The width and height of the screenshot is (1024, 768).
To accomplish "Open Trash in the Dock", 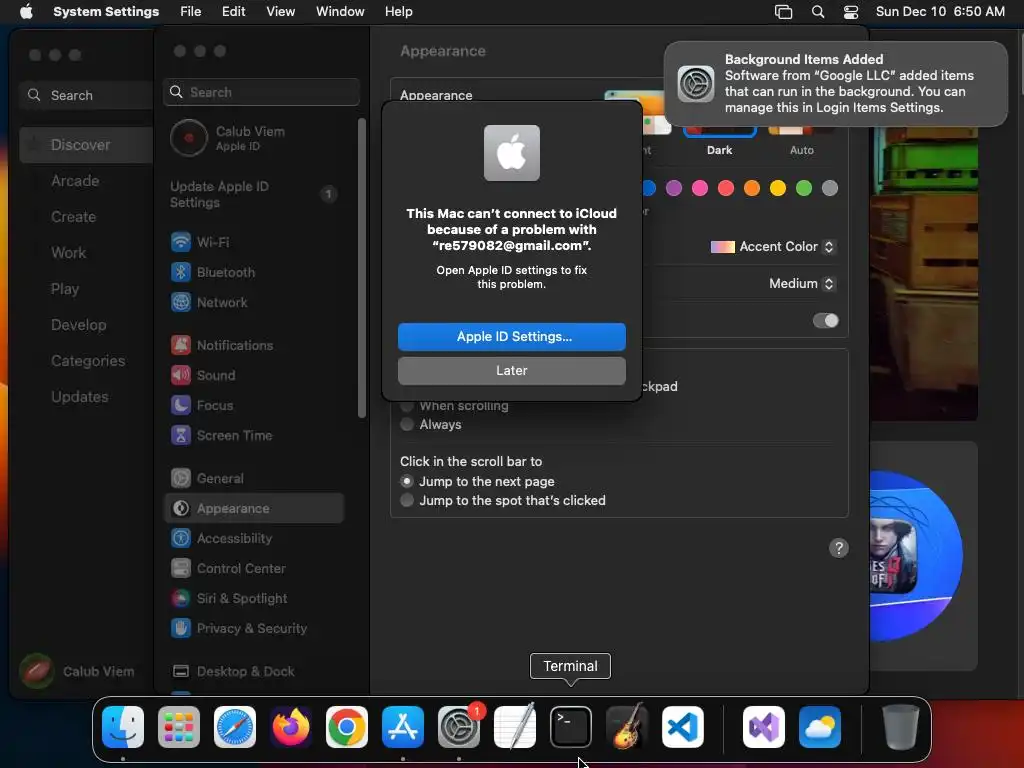I will (901, 726).
